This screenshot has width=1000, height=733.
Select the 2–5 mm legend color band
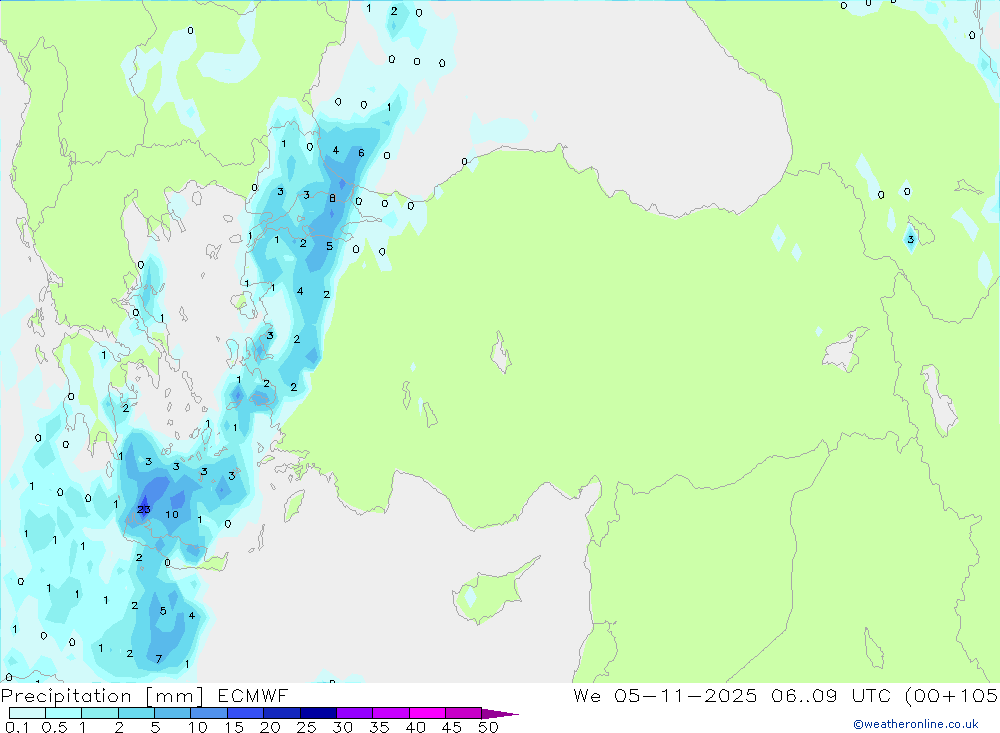[x=136, y=713]
